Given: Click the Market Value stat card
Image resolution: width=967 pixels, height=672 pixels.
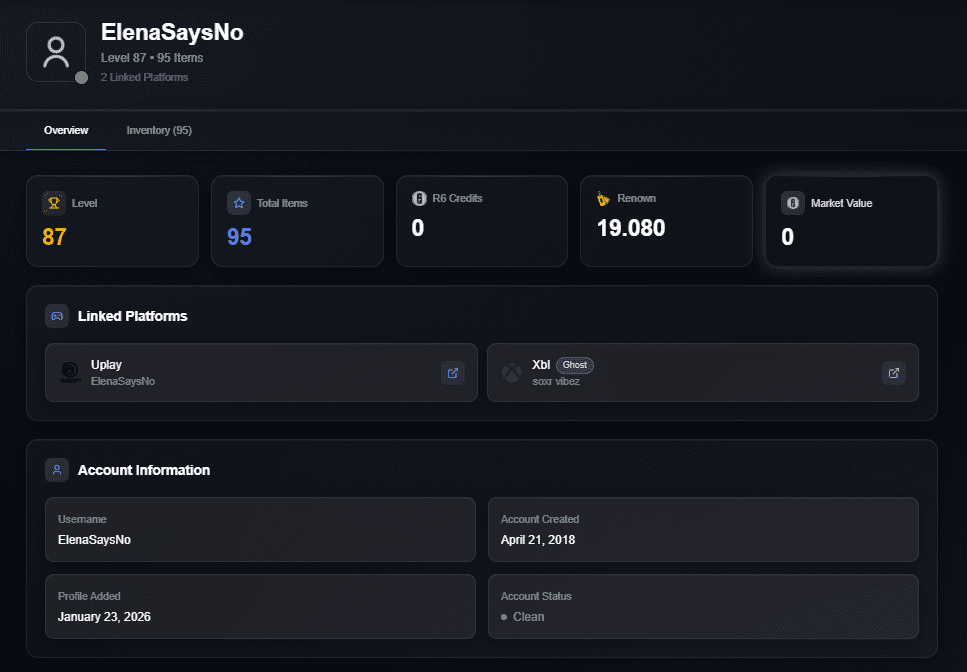Looking at the screenshot, I should point(851,221).
